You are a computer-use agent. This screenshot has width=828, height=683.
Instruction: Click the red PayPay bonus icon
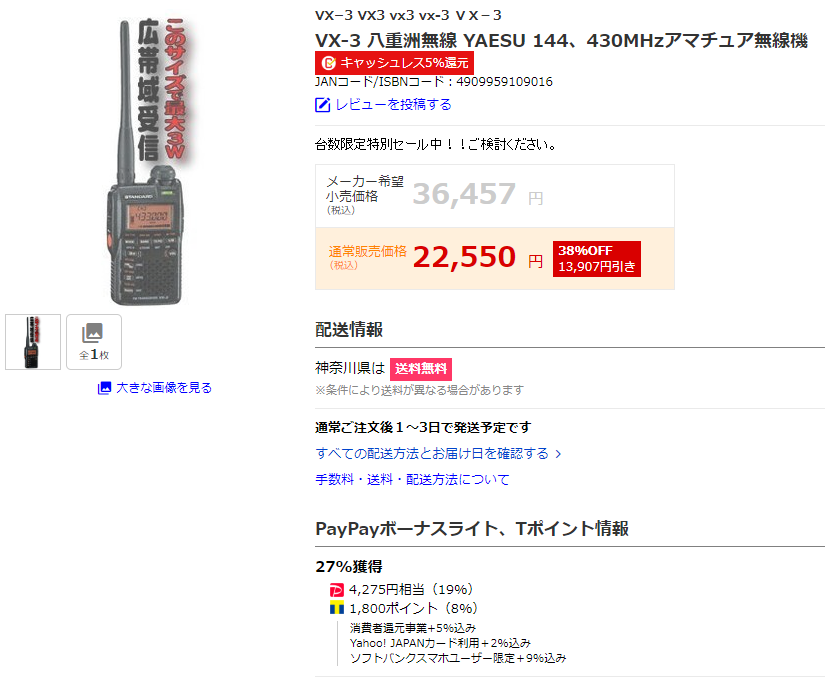coord(337,590)
